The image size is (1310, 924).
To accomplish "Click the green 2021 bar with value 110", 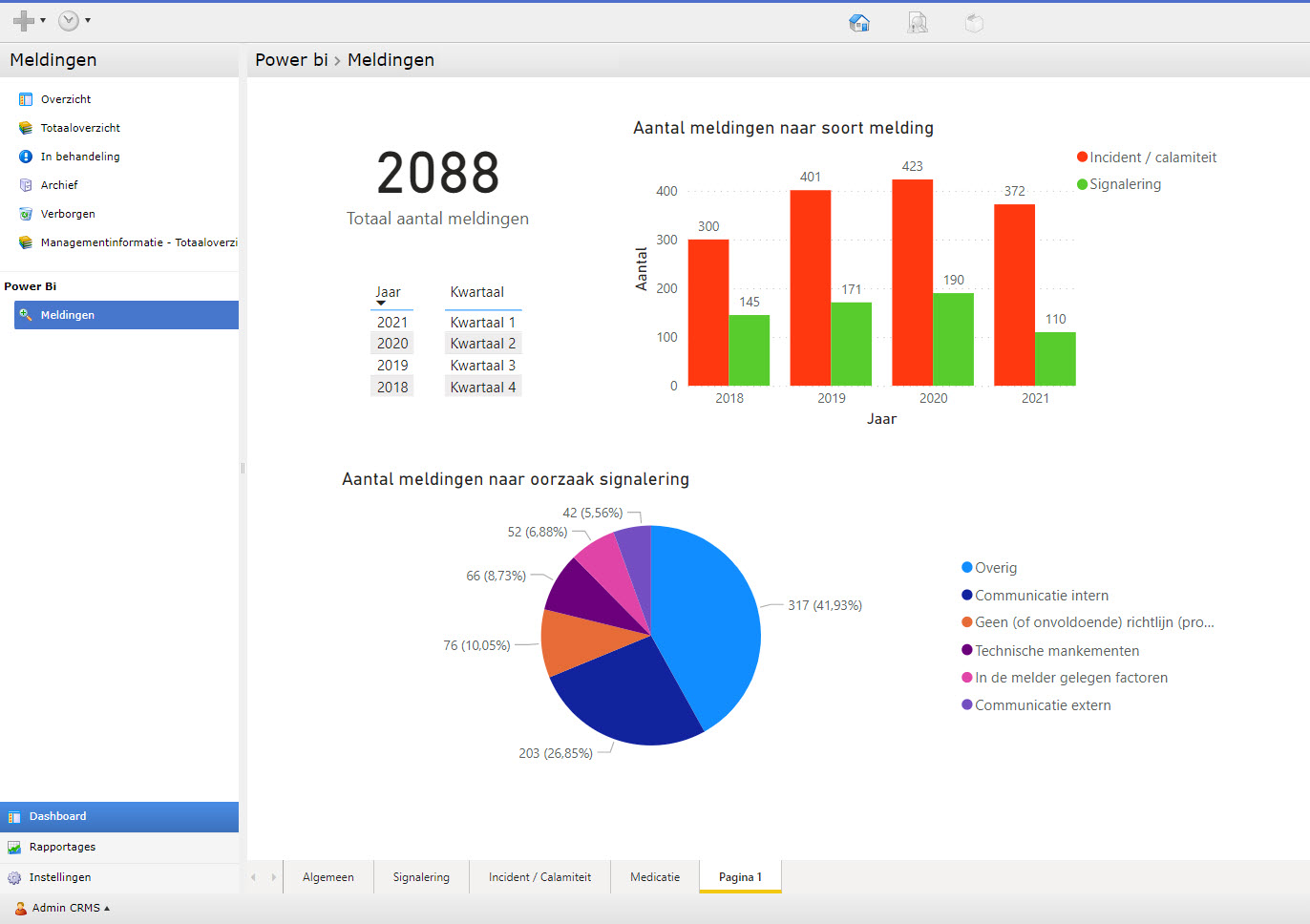I will click(x=1056, y=359).
